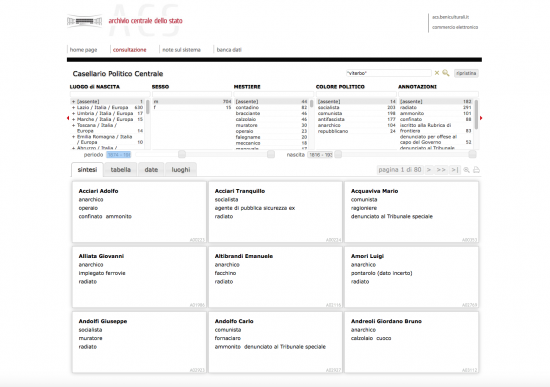
Task: Click the periodo slider right handle
Action: (271, 154)
